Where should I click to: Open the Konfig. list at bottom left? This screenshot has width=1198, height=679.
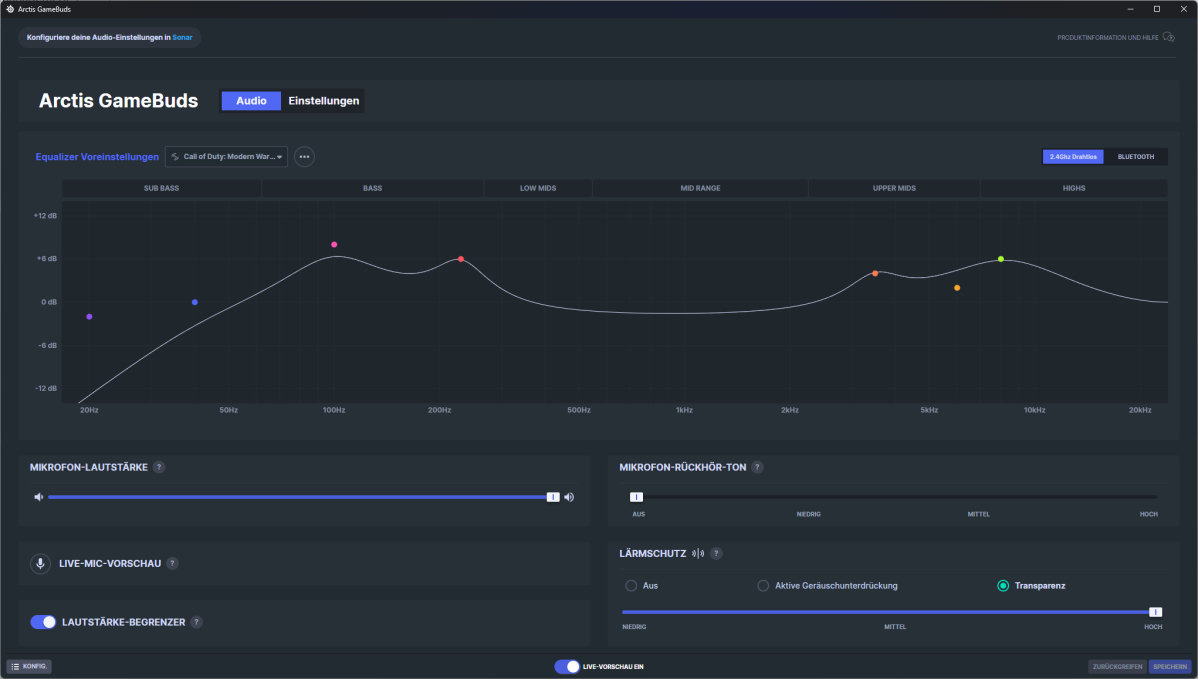[30, 666]
